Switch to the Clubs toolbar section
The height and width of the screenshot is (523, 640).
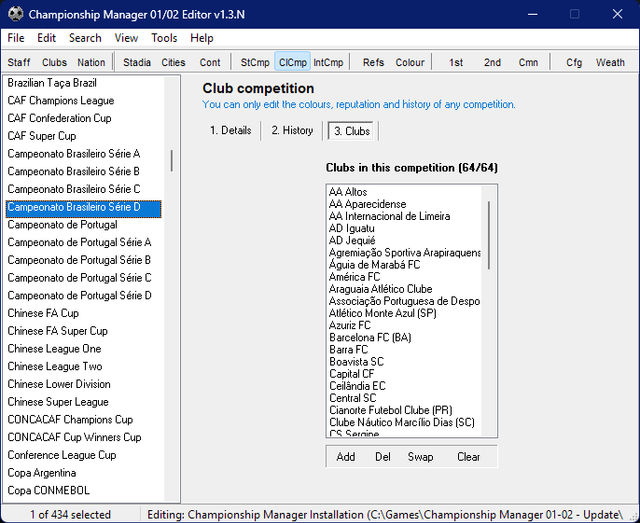[x=54, y=62]
